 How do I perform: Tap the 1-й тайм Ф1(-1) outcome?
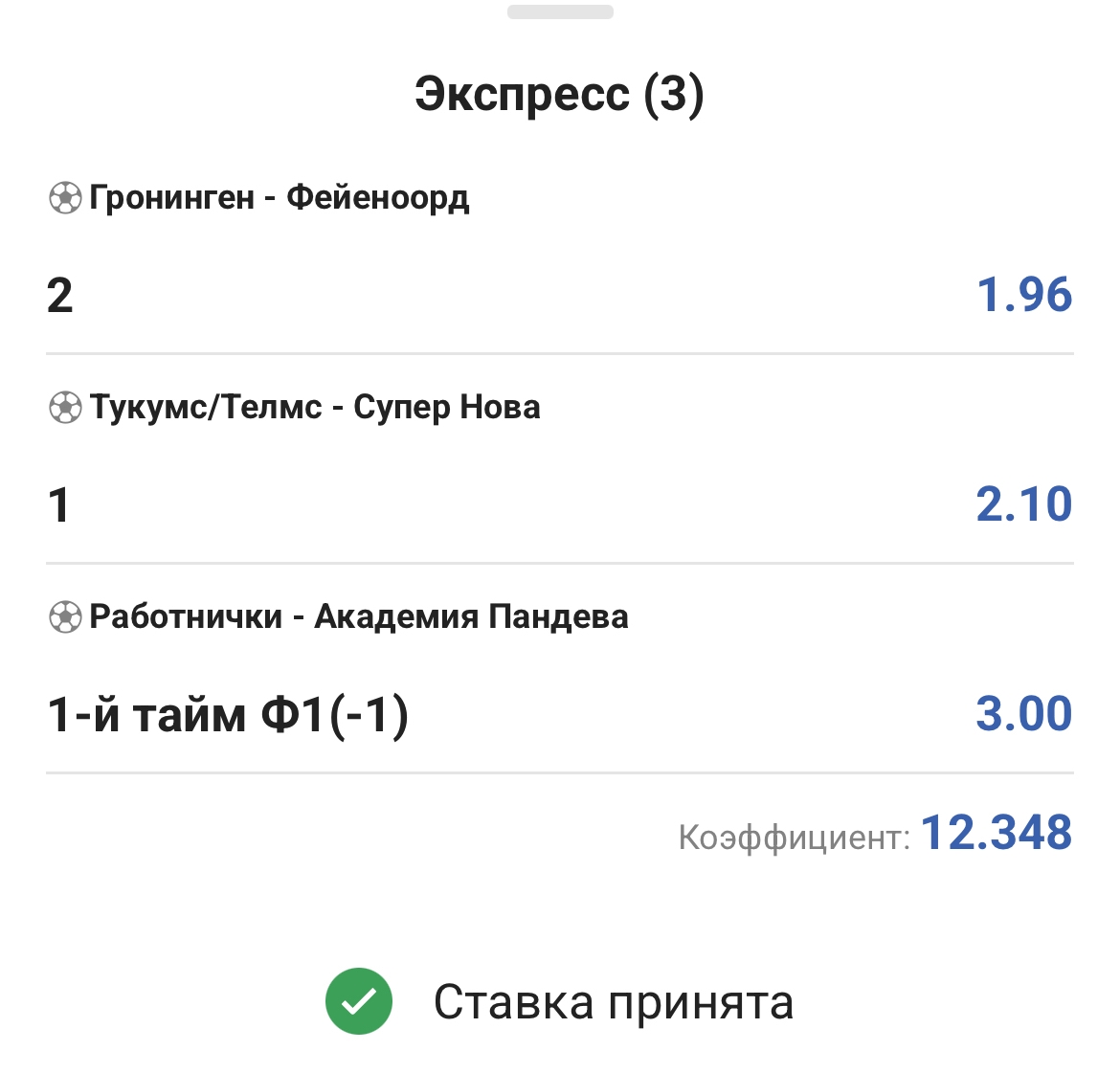pyautogui.click(x=228, y=715)
